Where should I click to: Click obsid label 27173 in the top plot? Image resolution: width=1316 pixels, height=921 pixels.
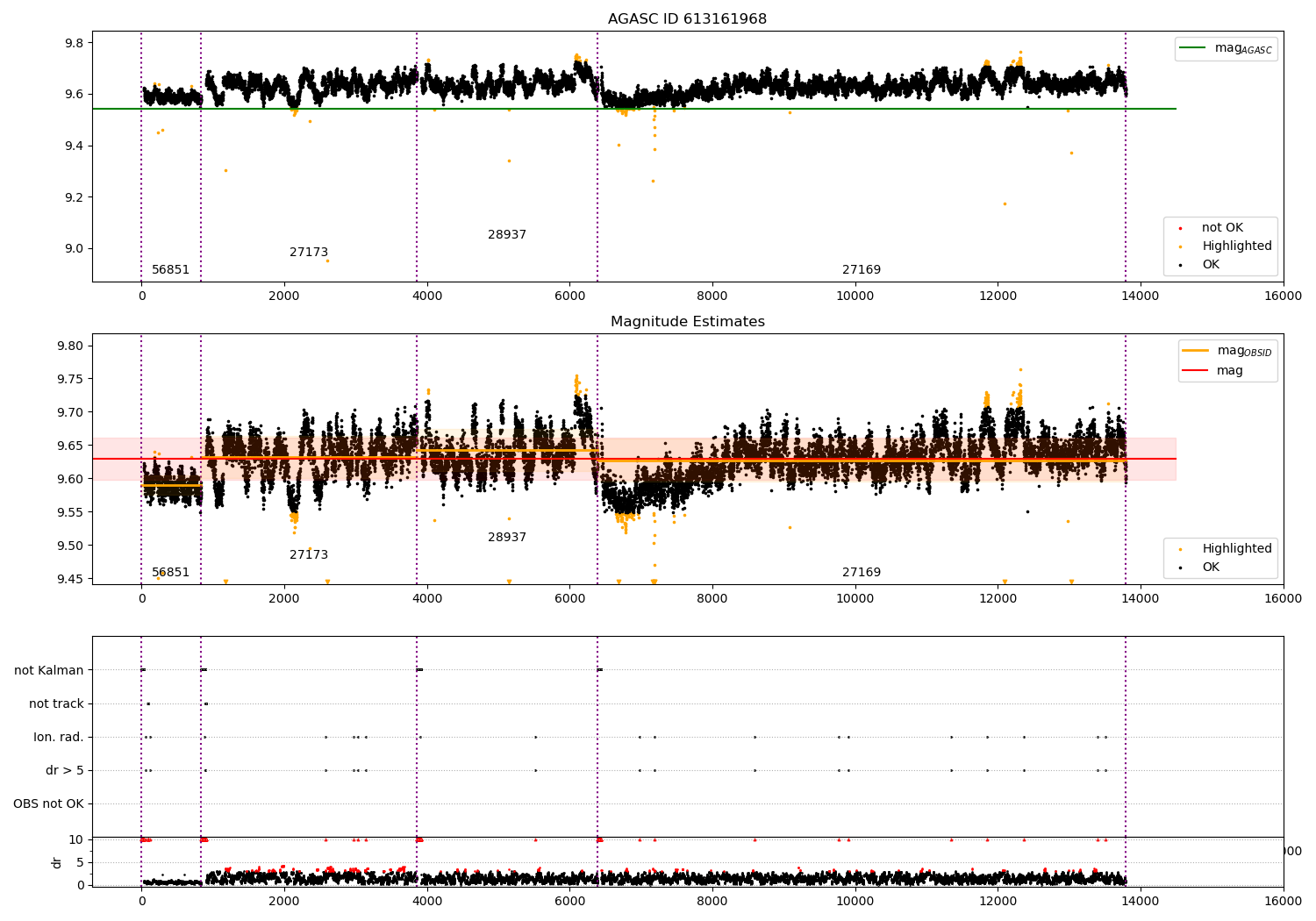tap(309, 253)
